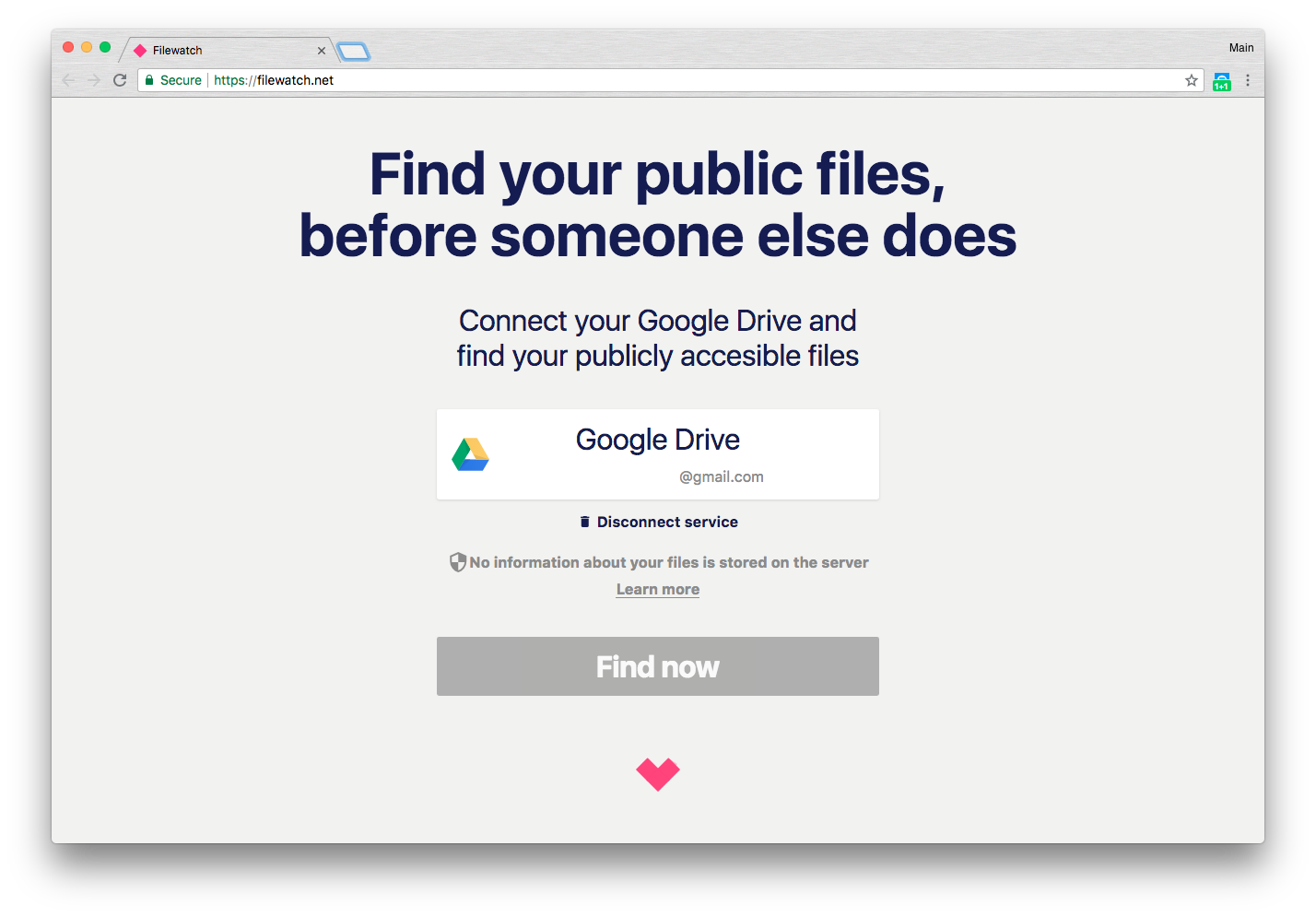This screenshot has width=1316, height=917.
Task: Bookmark this page with the star icon
Action: (1192, 80)
